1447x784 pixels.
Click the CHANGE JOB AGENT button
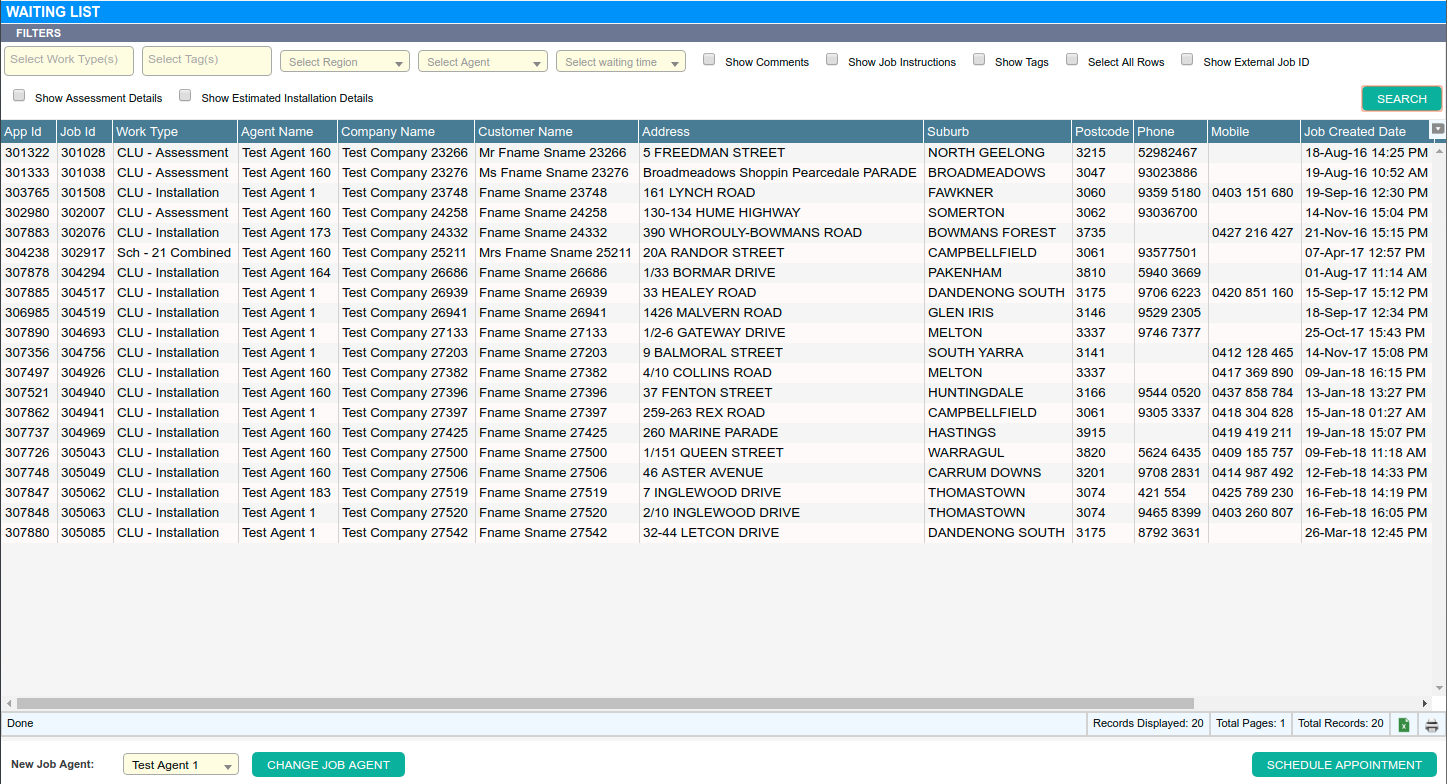point(328,765)
